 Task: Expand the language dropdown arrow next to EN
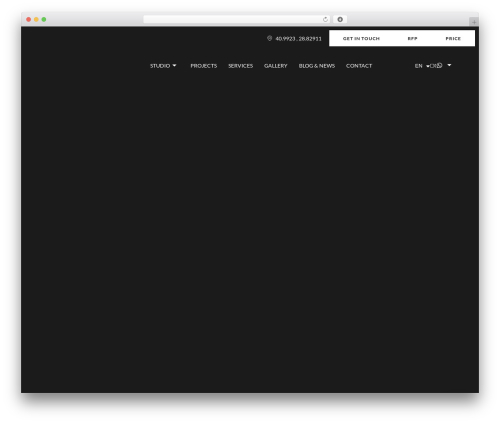(x=427, y=66)
